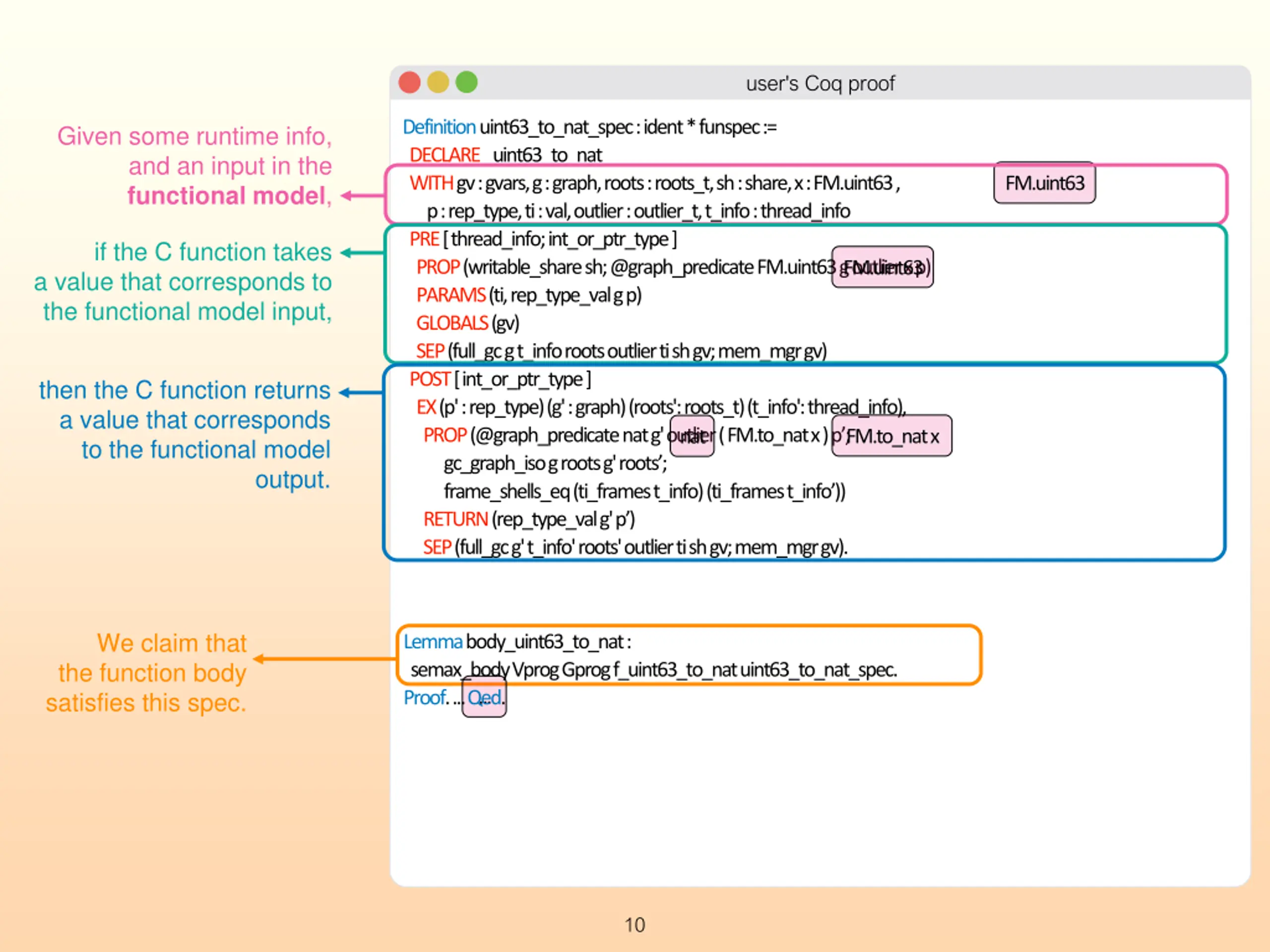Click "then the C function returns" annotation
1270x952 pixels.
click(x=185, y=390)
